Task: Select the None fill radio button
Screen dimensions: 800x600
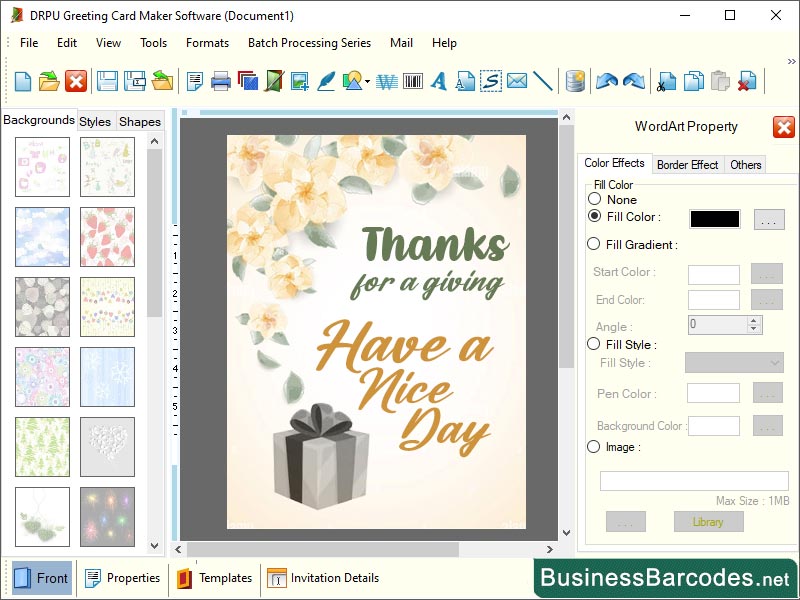Action: tap(594, 199)
